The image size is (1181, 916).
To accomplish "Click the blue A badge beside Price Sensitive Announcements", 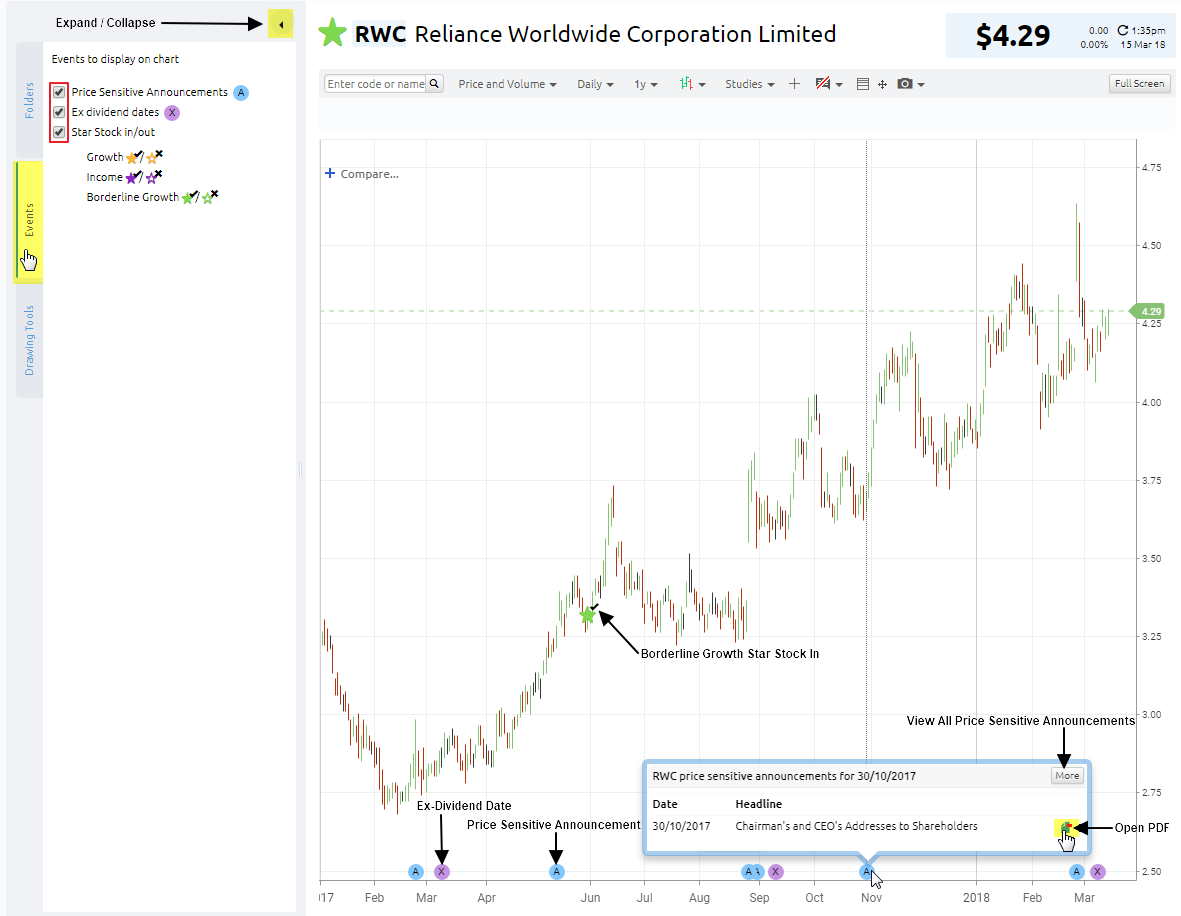I will [241, 93].
